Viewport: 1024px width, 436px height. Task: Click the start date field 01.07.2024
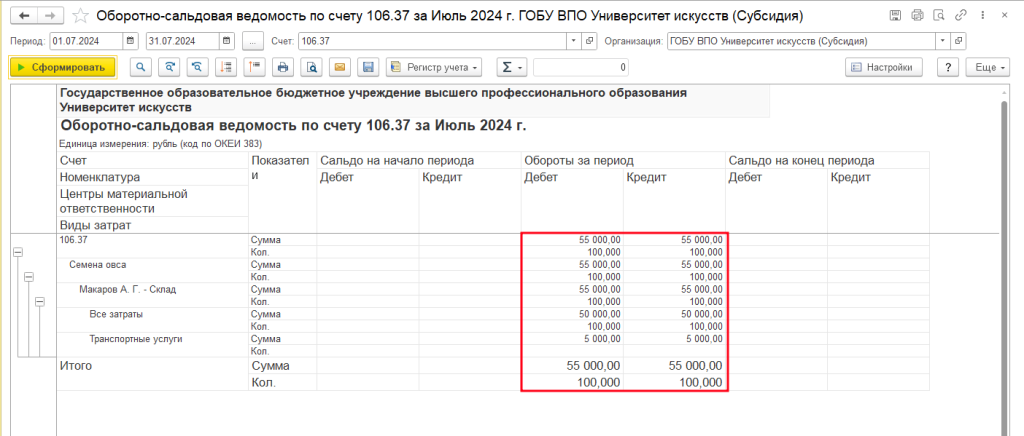tap(87, 41)
